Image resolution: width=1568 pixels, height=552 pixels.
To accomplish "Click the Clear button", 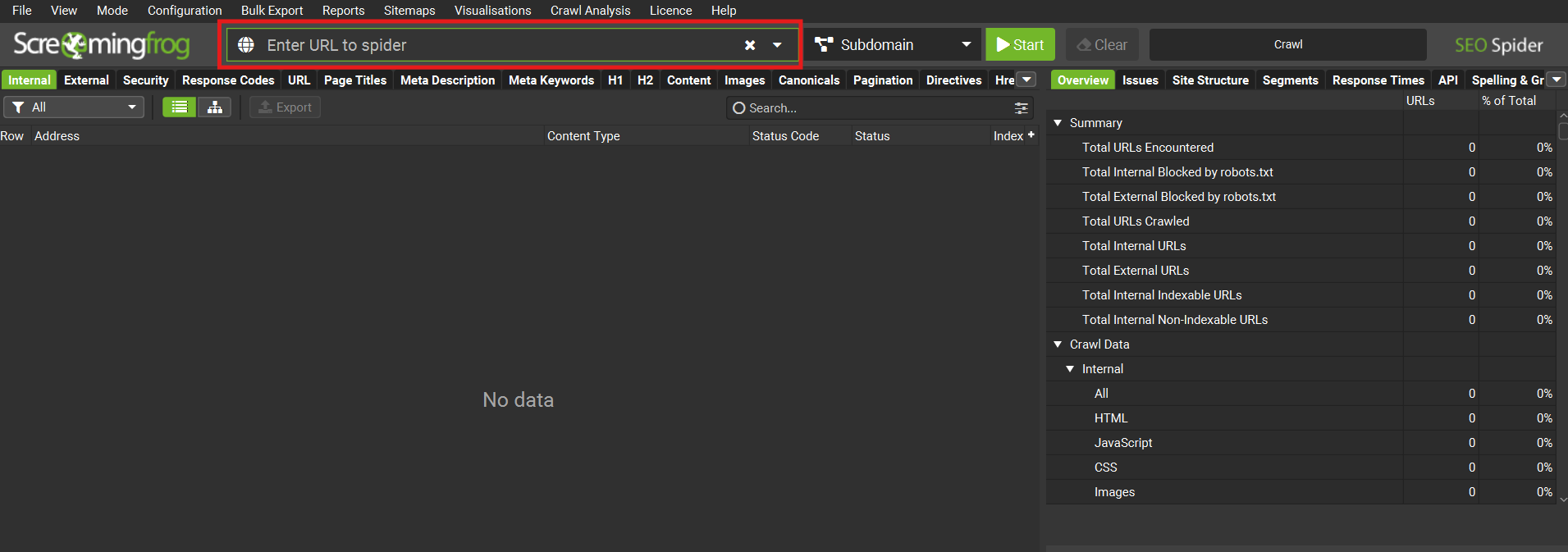I will click(x=1102, y=45).
